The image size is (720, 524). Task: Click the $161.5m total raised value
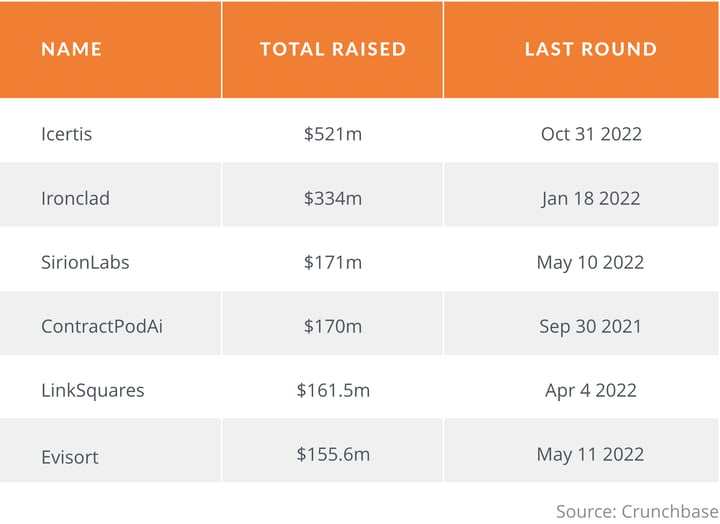pyautogui.click(x=333, y=390)
